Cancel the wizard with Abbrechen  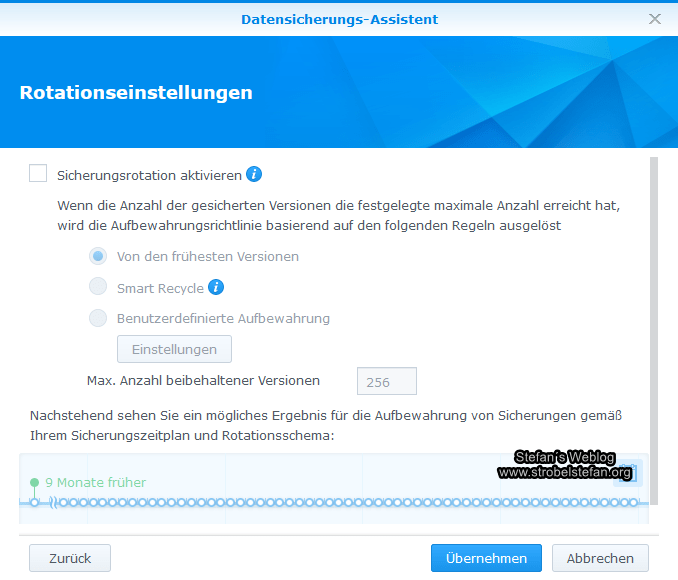600,558
